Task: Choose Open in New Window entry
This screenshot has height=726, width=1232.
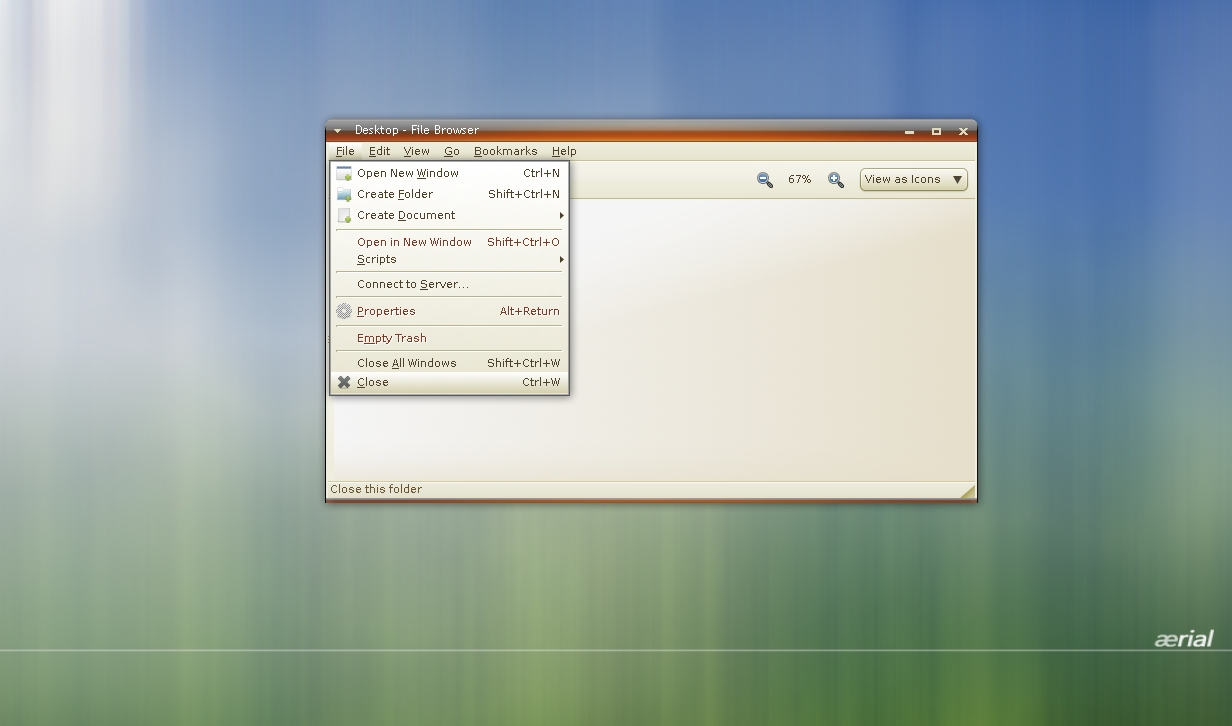Action: click(x=449, y=242)
